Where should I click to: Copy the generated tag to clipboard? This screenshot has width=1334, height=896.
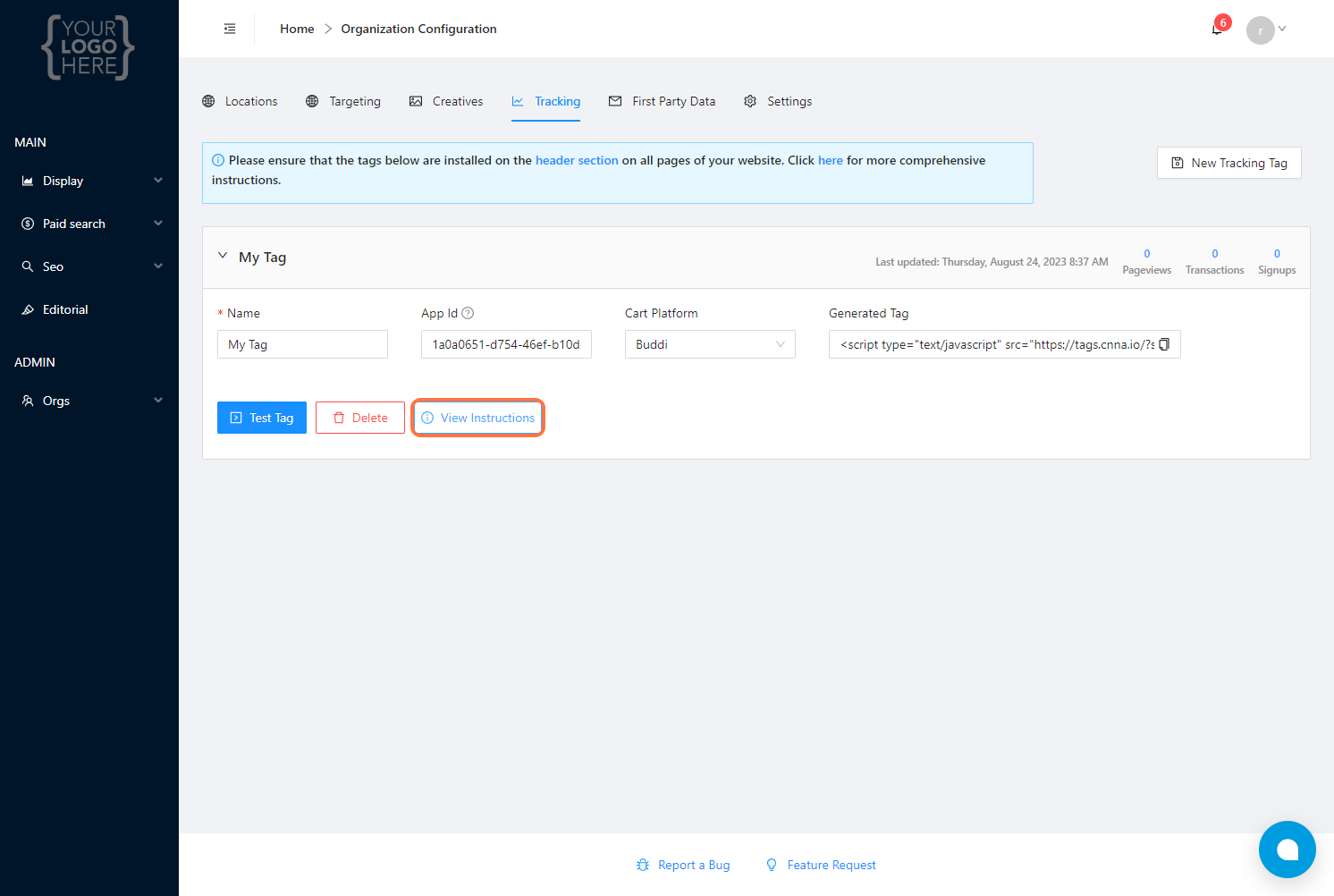point(1164,344)
